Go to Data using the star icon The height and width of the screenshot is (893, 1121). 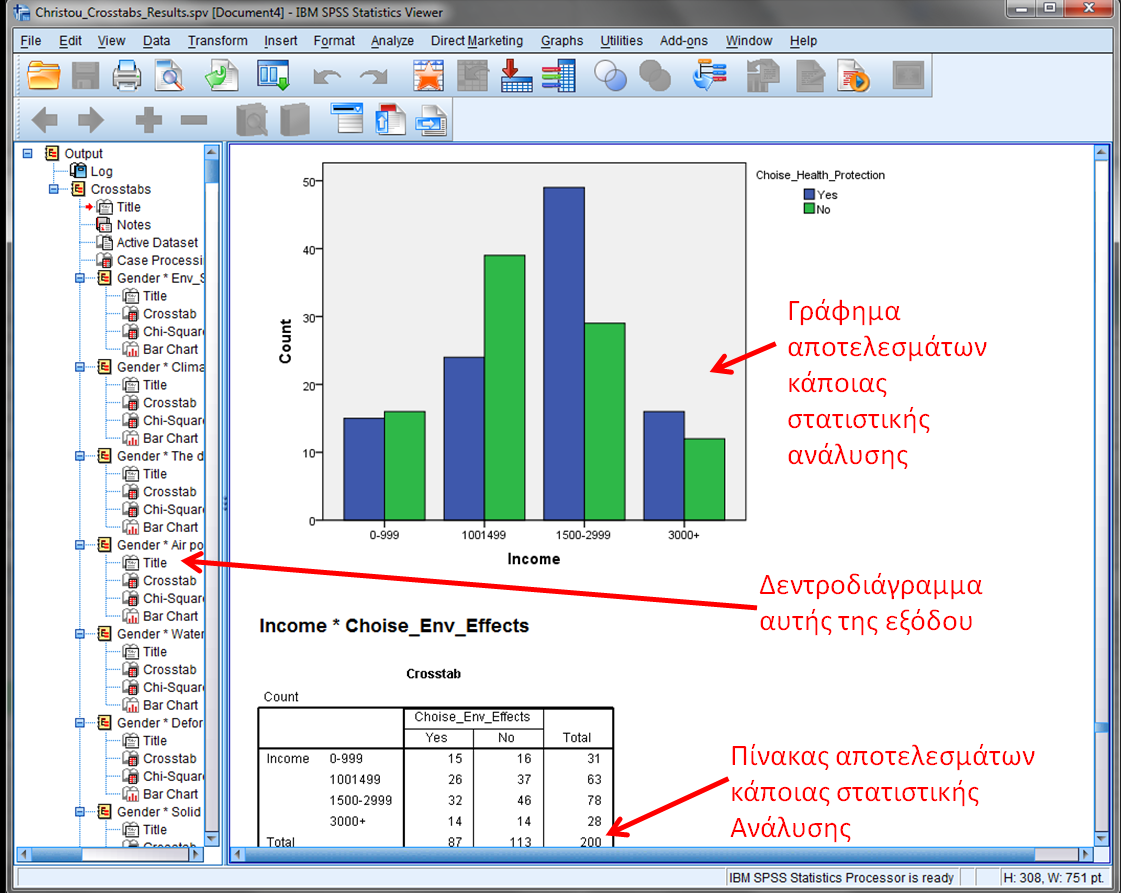pos(428,76)
